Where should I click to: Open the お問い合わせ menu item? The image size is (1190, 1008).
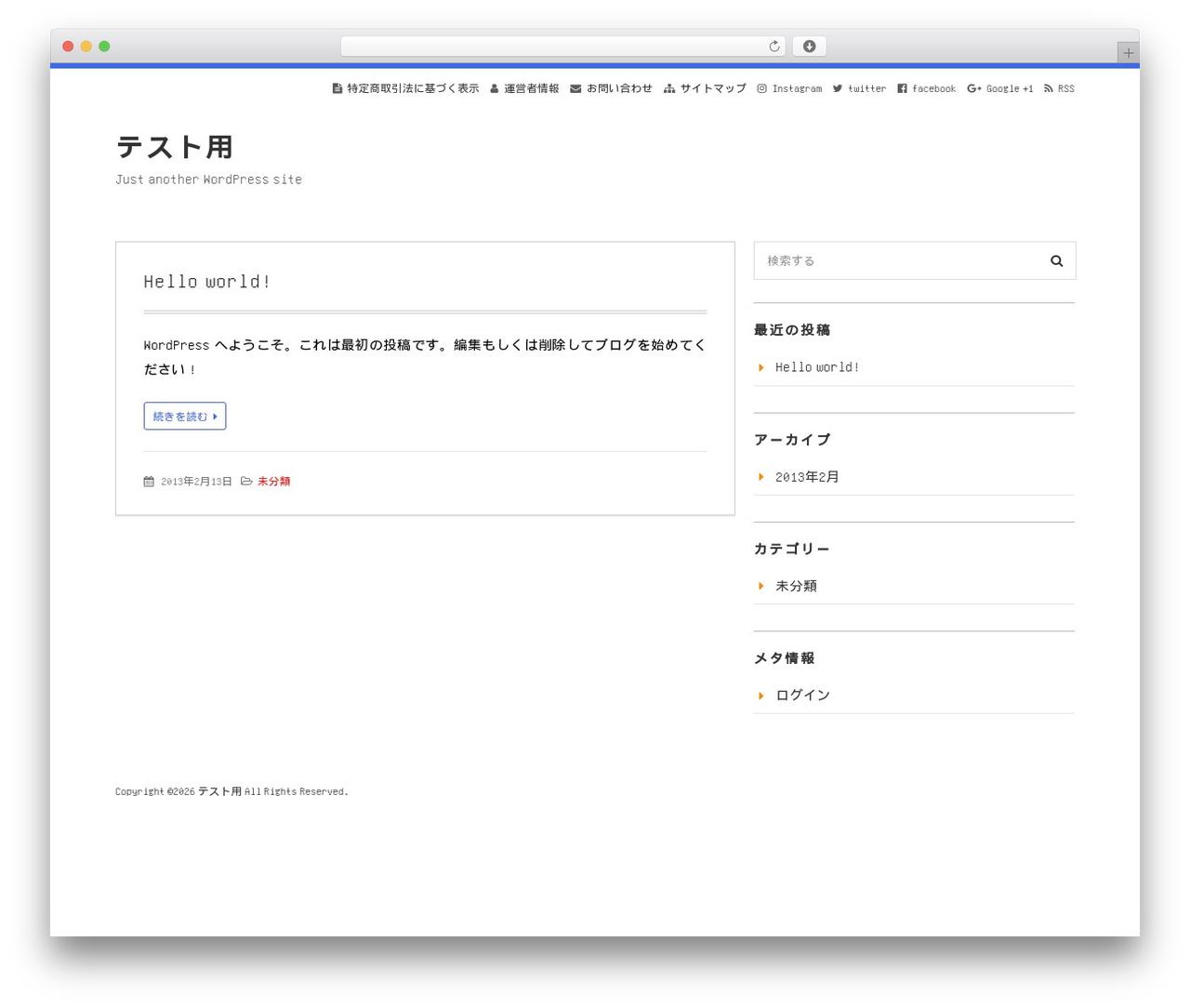click(611, 88)
